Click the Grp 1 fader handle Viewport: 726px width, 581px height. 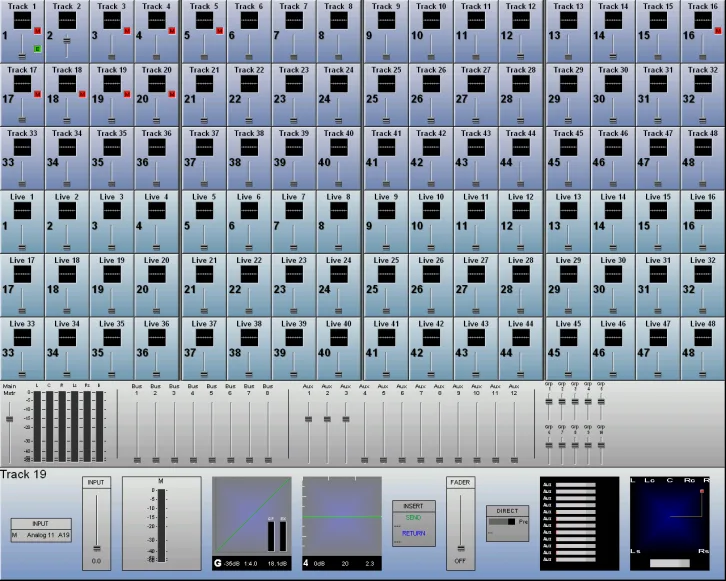[549, 402]
